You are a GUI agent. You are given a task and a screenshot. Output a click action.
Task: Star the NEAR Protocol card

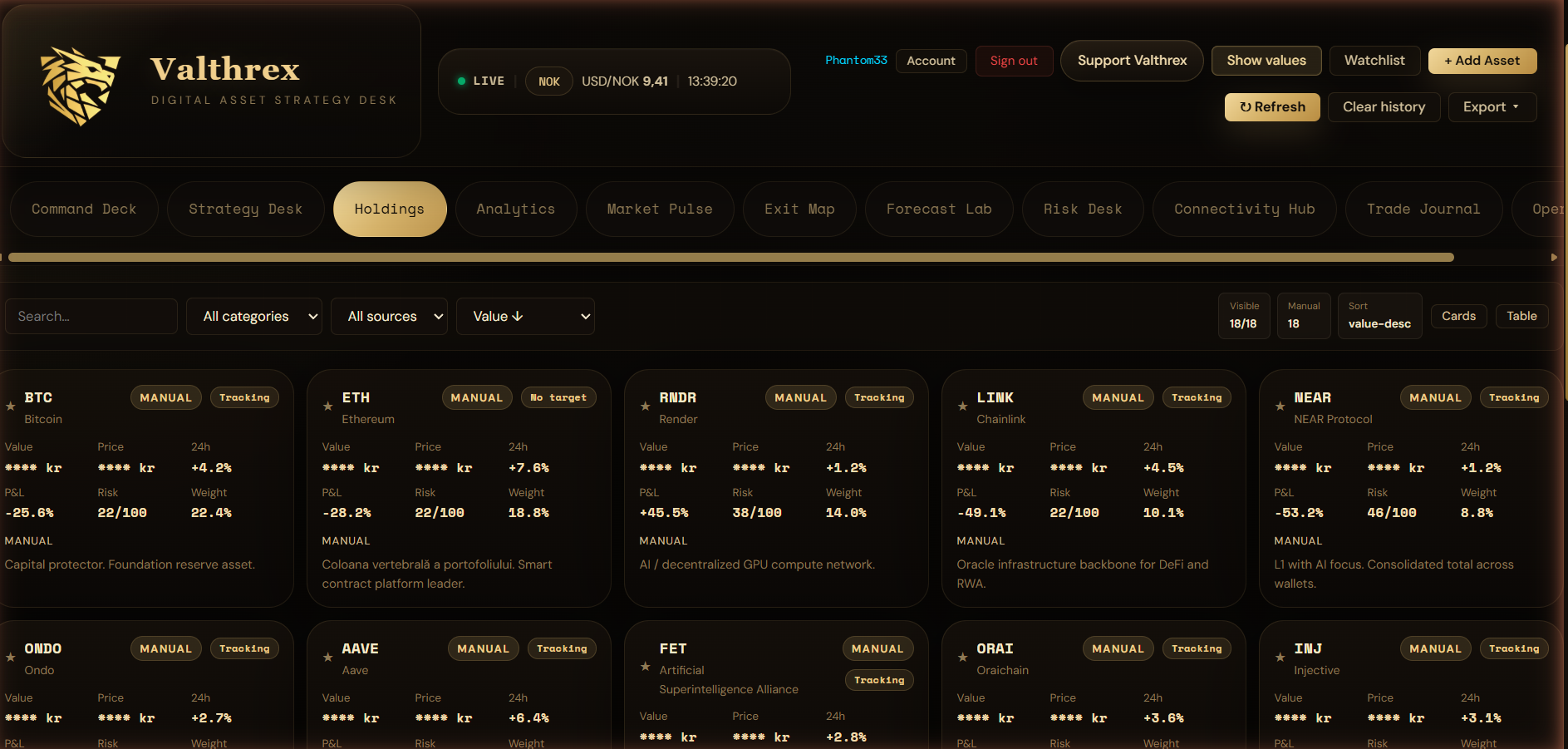1280,407
